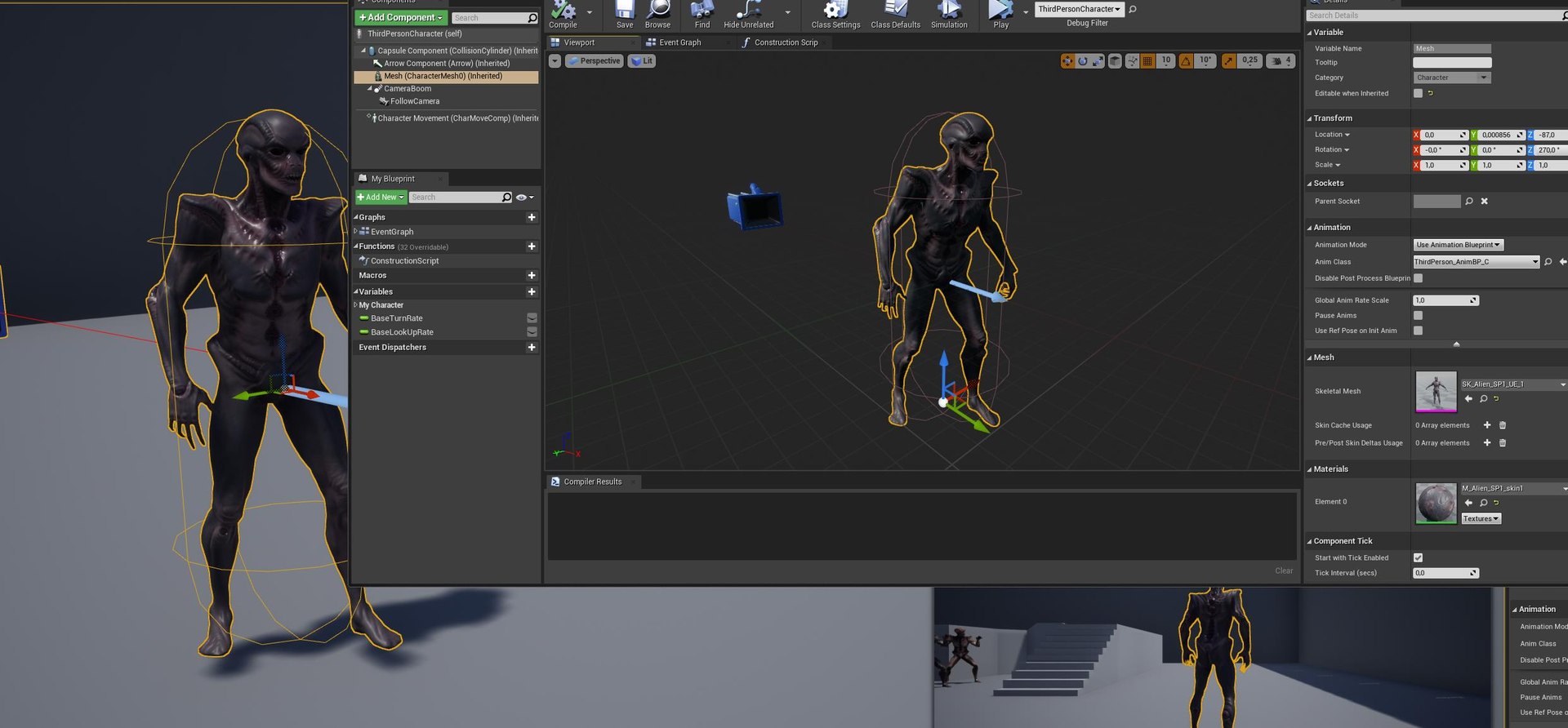1568x728 pixels.
Task: Open Compiler Results tab
Action: coord(592,482)
